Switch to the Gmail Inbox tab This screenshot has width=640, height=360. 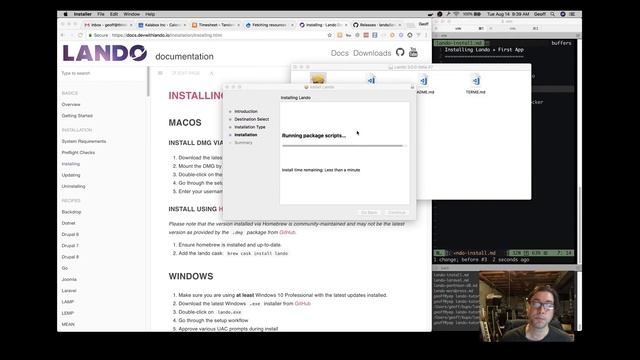[108, 25]
